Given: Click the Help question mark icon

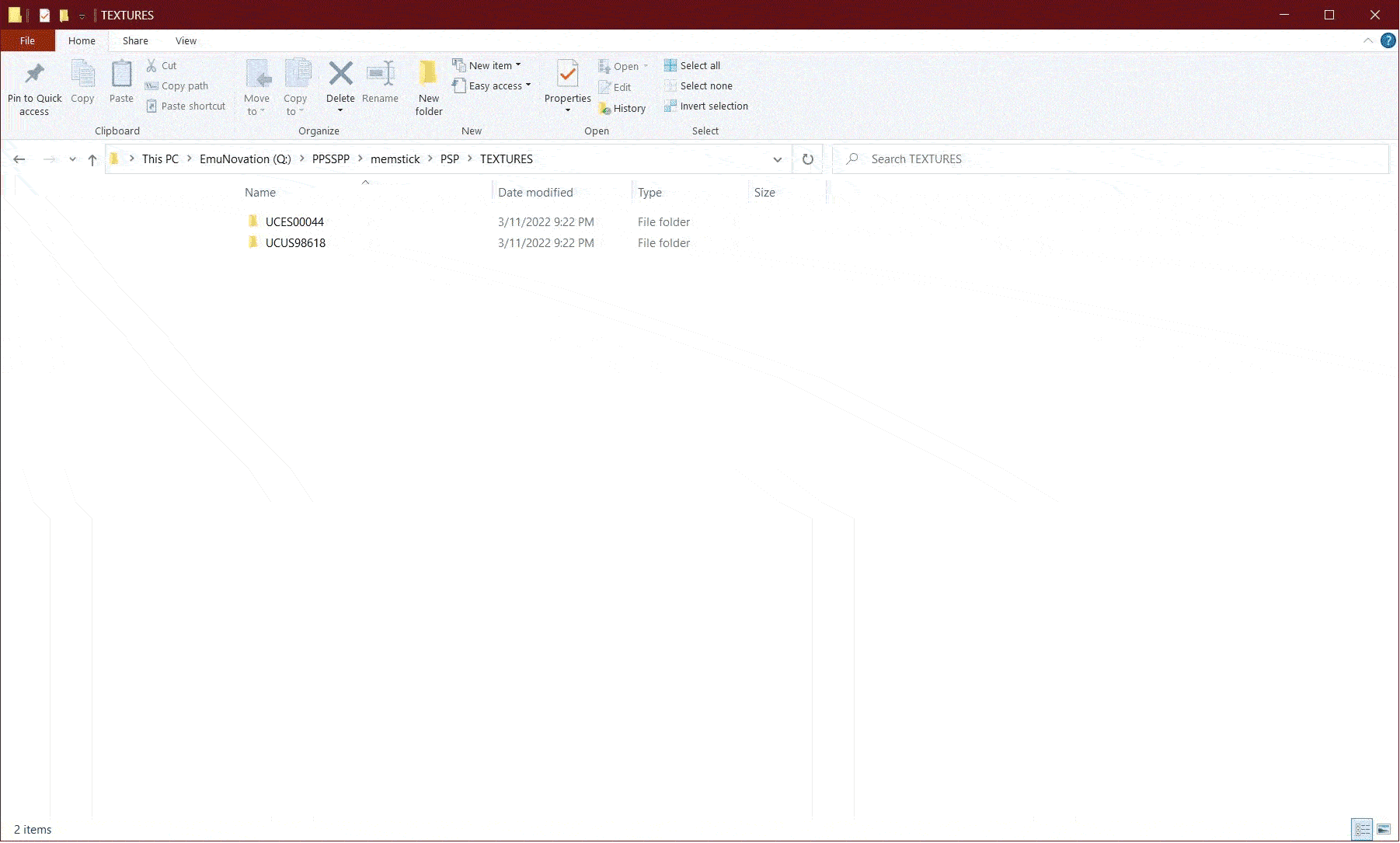Looking at the screenshot, I should (x=1388, y=40).
